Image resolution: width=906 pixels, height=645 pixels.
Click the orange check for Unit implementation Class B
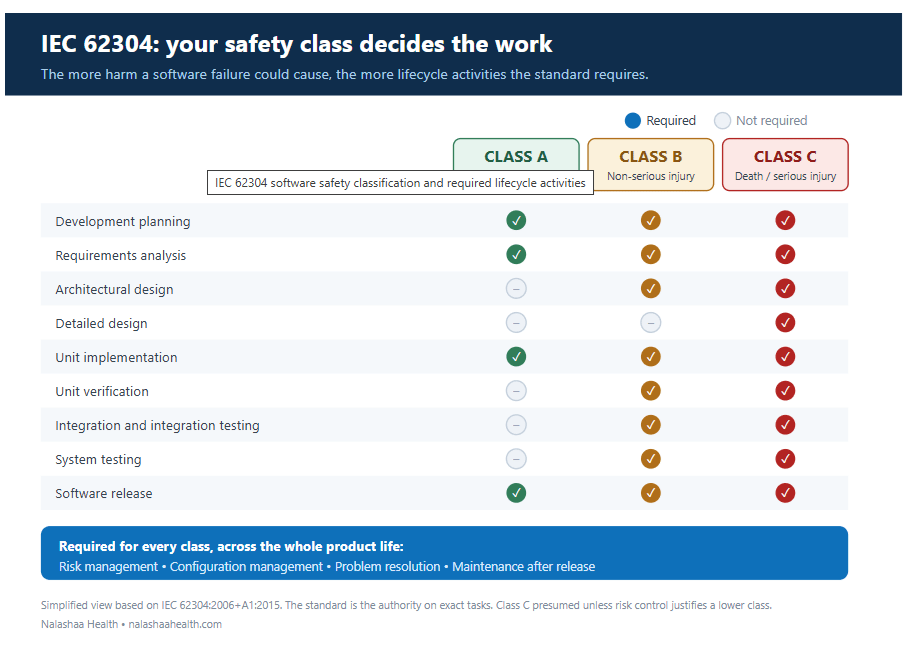point(651,357)
